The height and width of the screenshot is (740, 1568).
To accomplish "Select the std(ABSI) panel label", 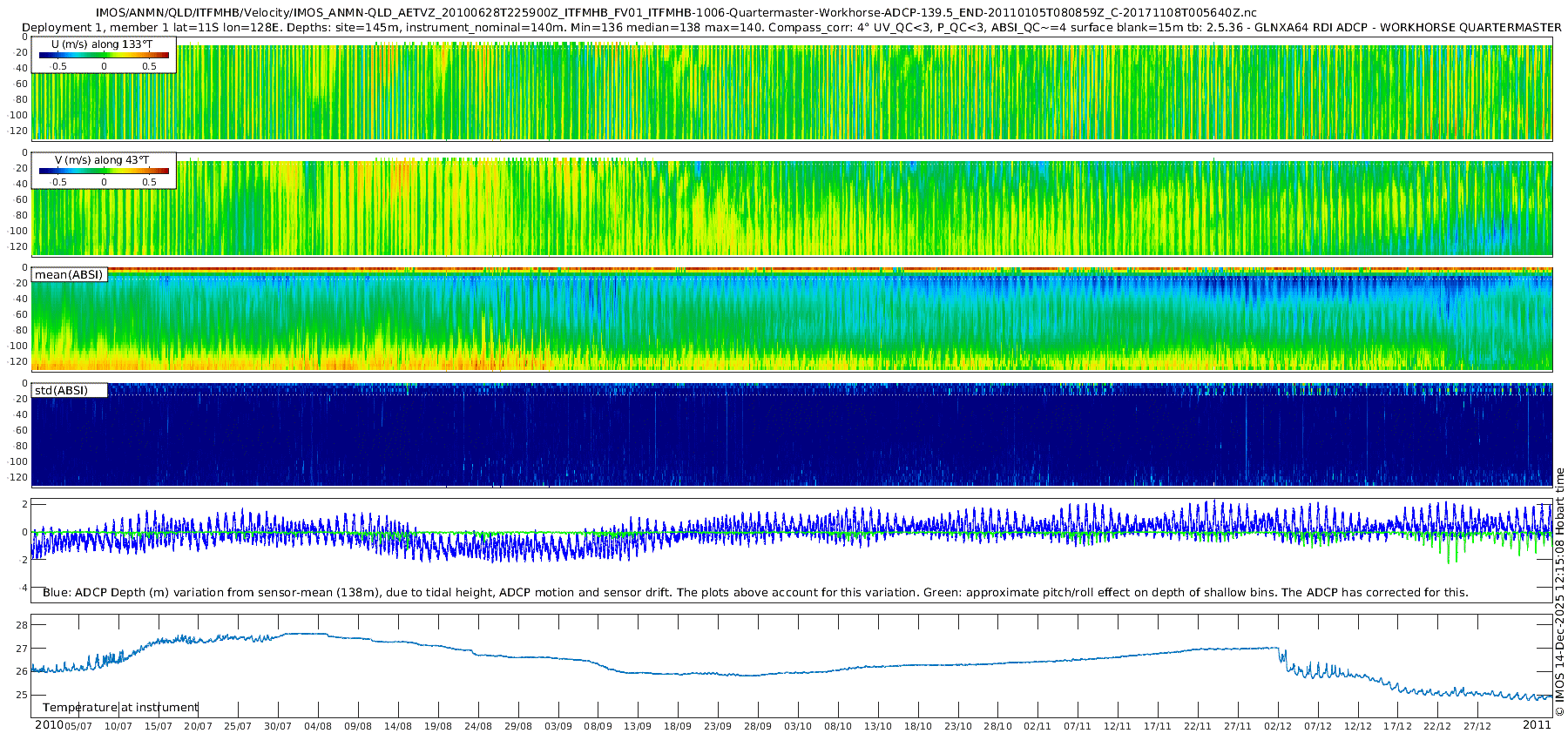I will tap(69, 390).
